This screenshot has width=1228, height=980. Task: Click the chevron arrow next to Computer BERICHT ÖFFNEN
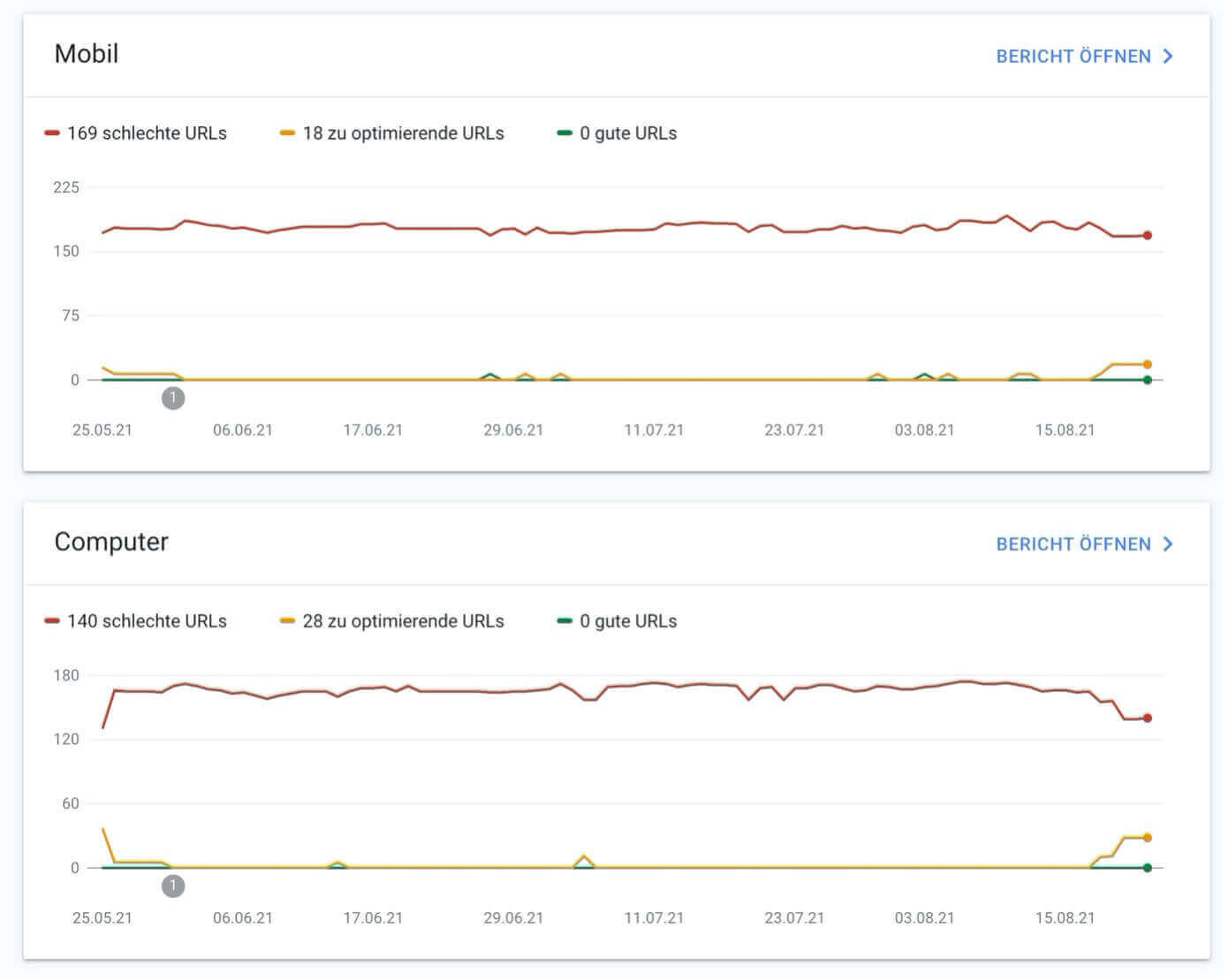click(x=1168, y=544)
